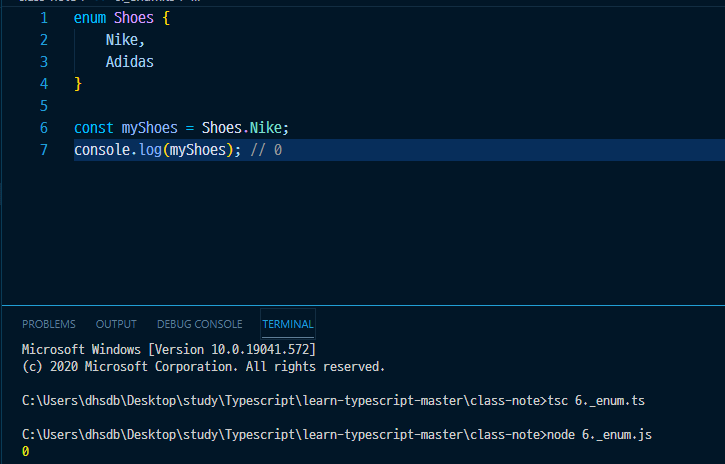
Task: Click the yellow '0' terminal output
Action: [x=25, y=452]
